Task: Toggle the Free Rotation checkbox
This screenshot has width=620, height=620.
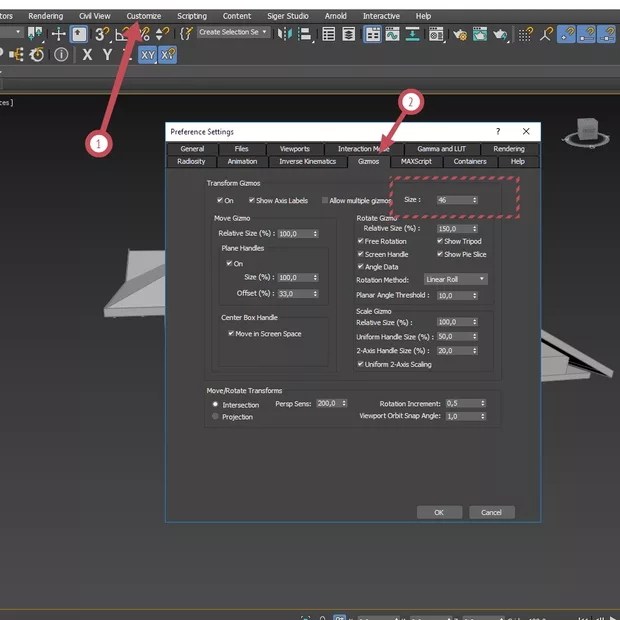Action: (x=361, y=241)
